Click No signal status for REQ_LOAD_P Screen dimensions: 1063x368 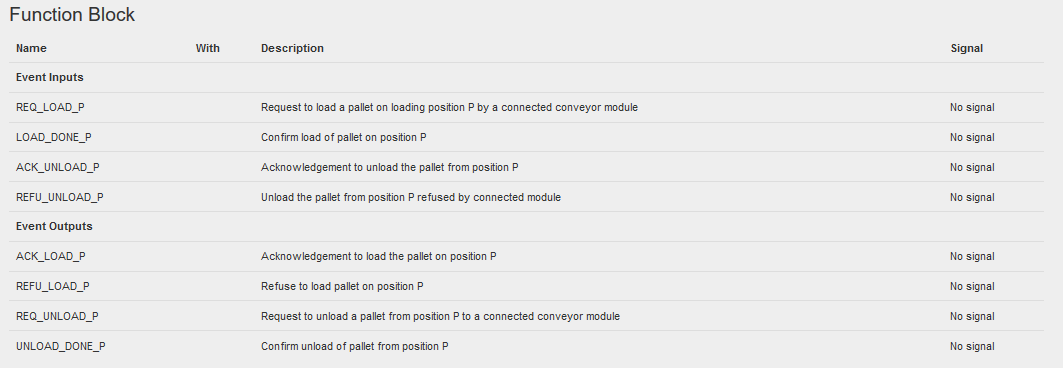(x=972, y=107)
